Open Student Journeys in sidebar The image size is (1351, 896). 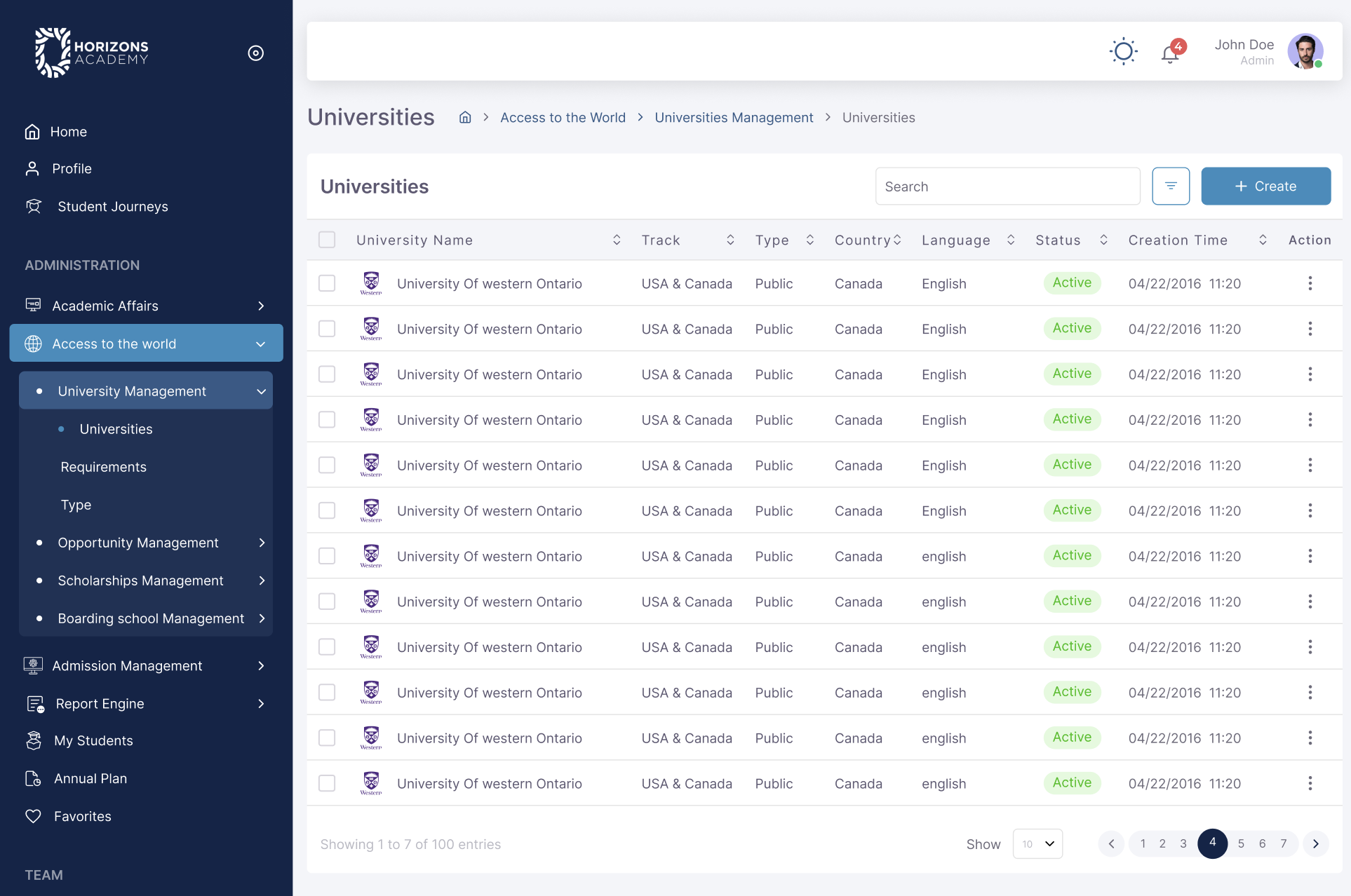pyautogui.click(x=112, y=207)
